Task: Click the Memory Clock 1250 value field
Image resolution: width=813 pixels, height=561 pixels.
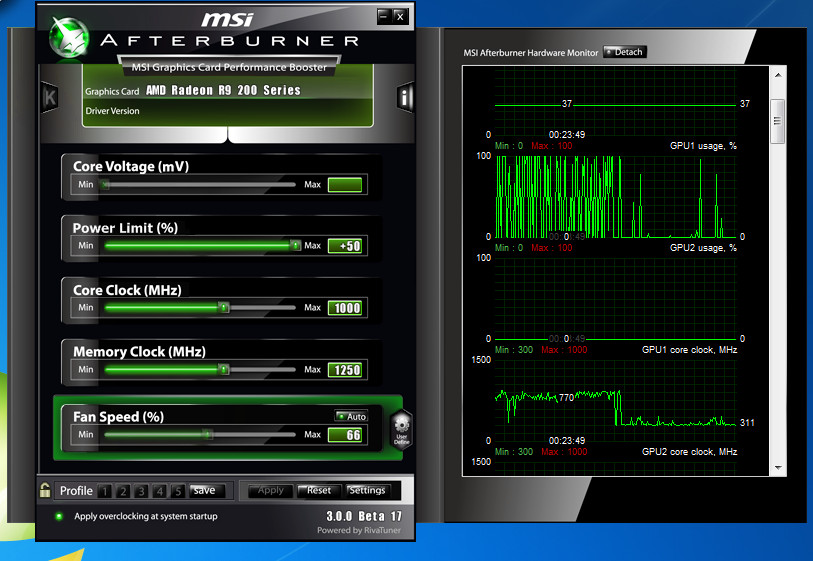Action: coord(345,370)
